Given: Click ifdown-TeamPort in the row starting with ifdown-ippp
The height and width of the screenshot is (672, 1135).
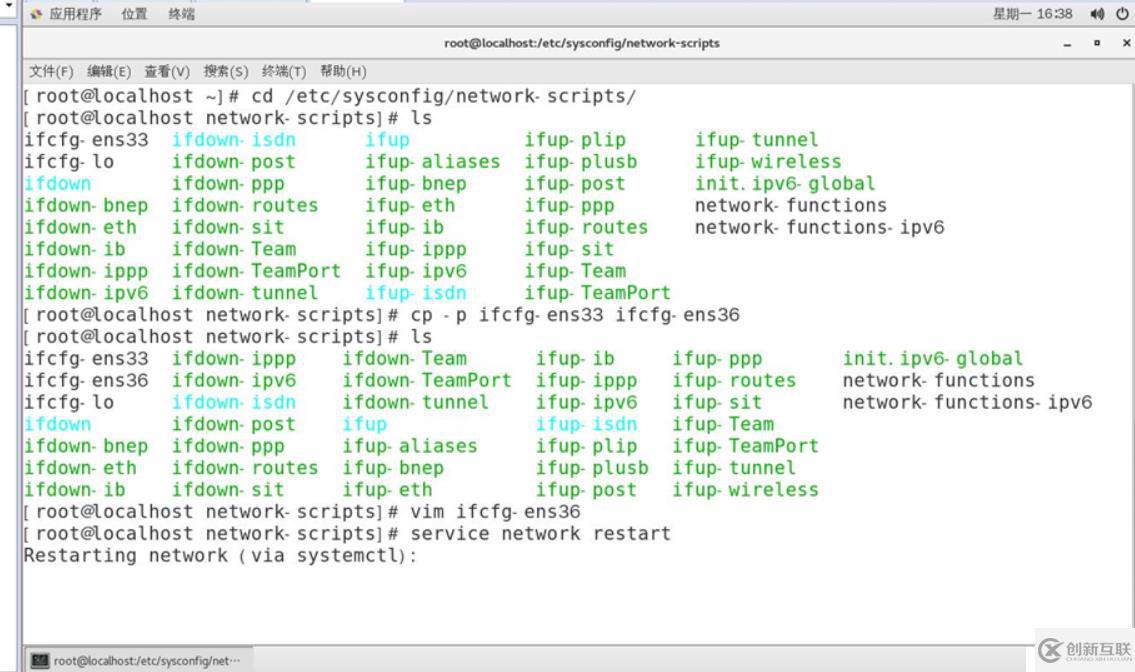Looking at the screenshot, I should (x=256, y=272).
